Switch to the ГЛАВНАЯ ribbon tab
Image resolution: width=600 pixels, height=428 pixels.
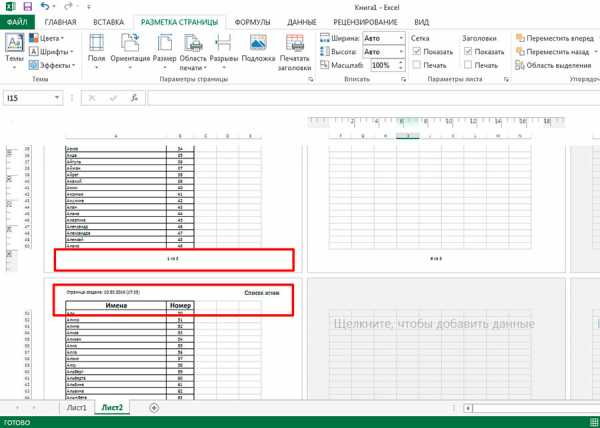tap(60, 22)
